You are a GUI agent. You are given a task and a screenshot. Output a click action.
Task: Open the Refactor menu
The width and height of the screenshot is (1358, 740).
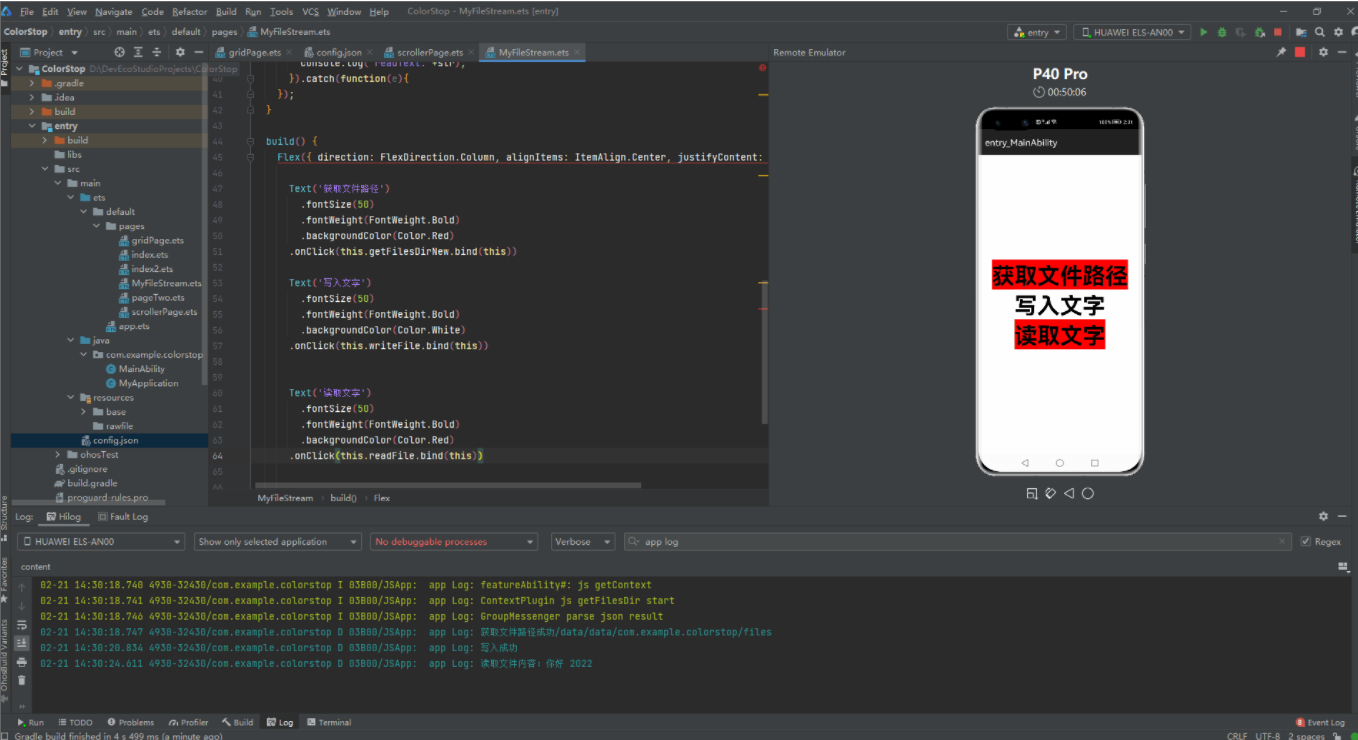point(189,12)
